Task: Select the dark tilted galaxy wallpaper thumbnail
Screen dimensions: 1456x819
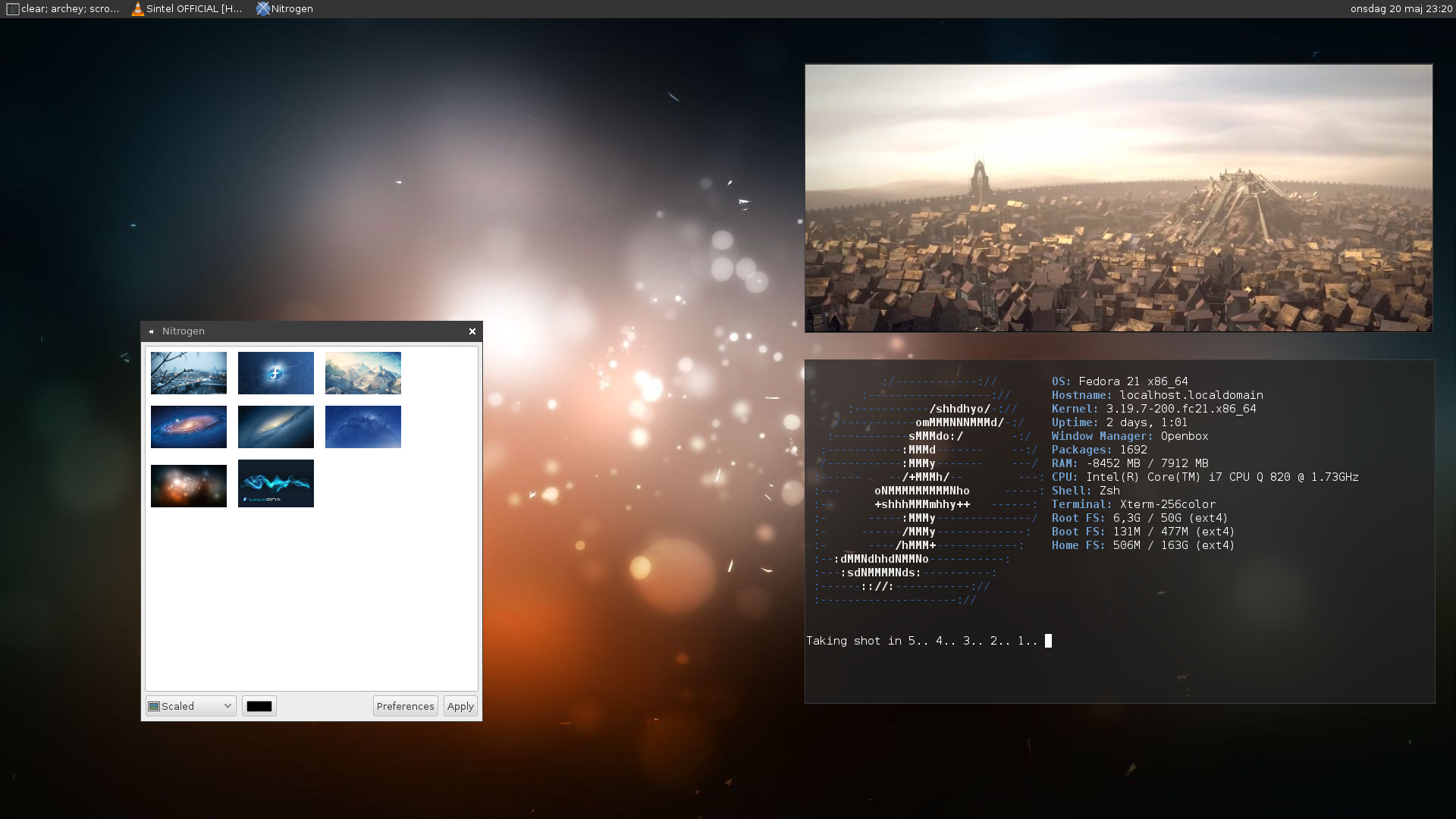Action: [x=275, y=426]
